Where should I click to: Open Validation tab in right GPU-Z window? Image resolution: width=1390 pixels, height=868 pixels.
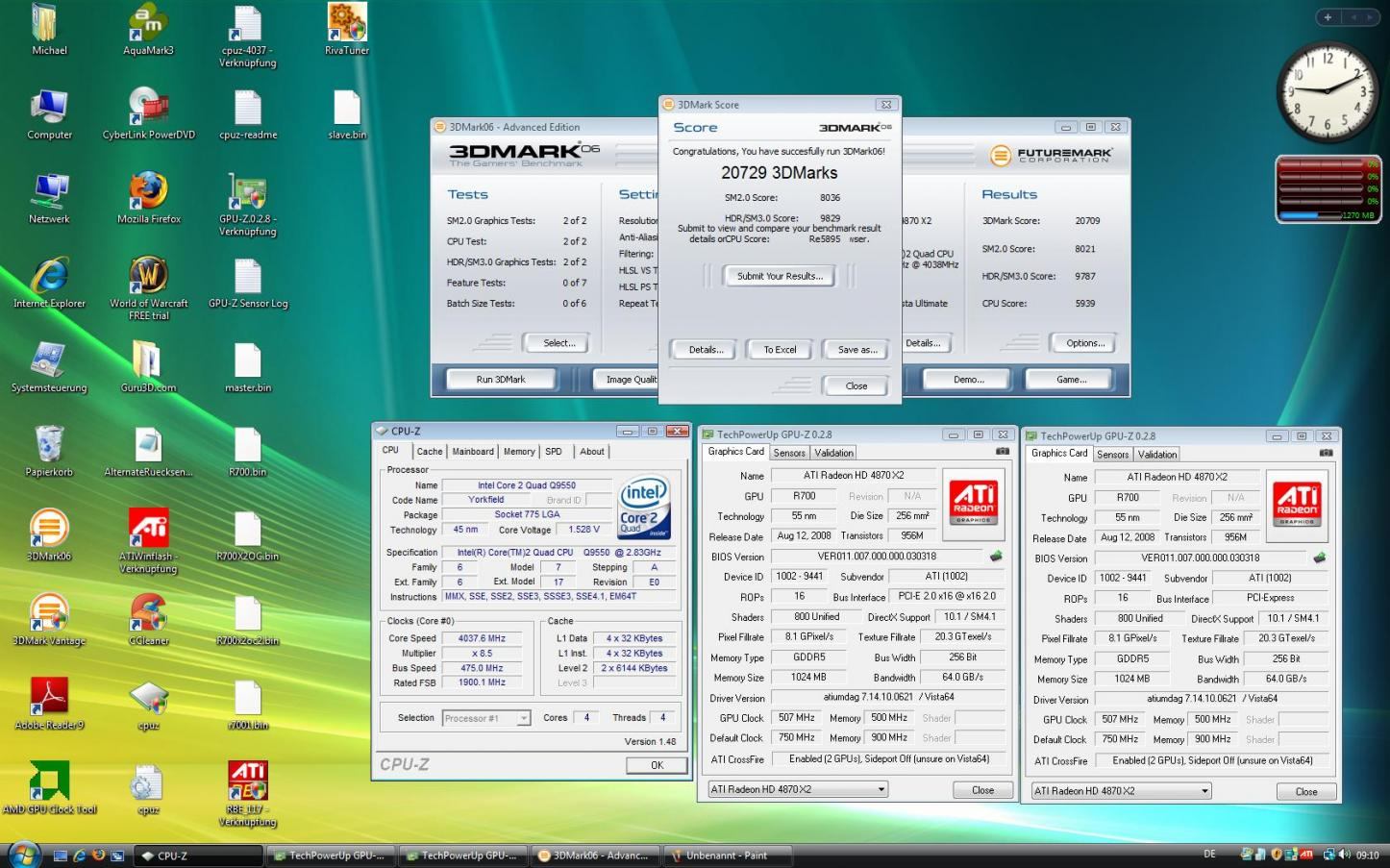click(x=1157, y=455)
